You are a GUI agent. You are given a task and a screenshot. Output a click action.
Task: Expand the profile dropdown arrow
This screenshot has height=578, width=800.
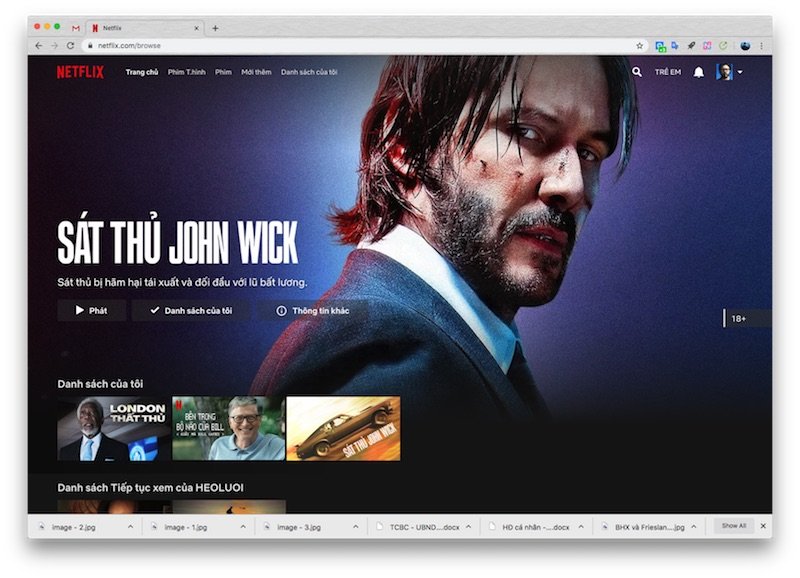pos(740,72)
